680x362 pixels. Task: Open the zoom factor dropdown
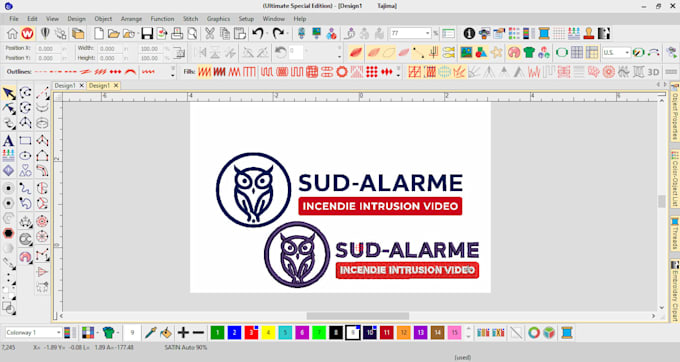tap(427, 33)
